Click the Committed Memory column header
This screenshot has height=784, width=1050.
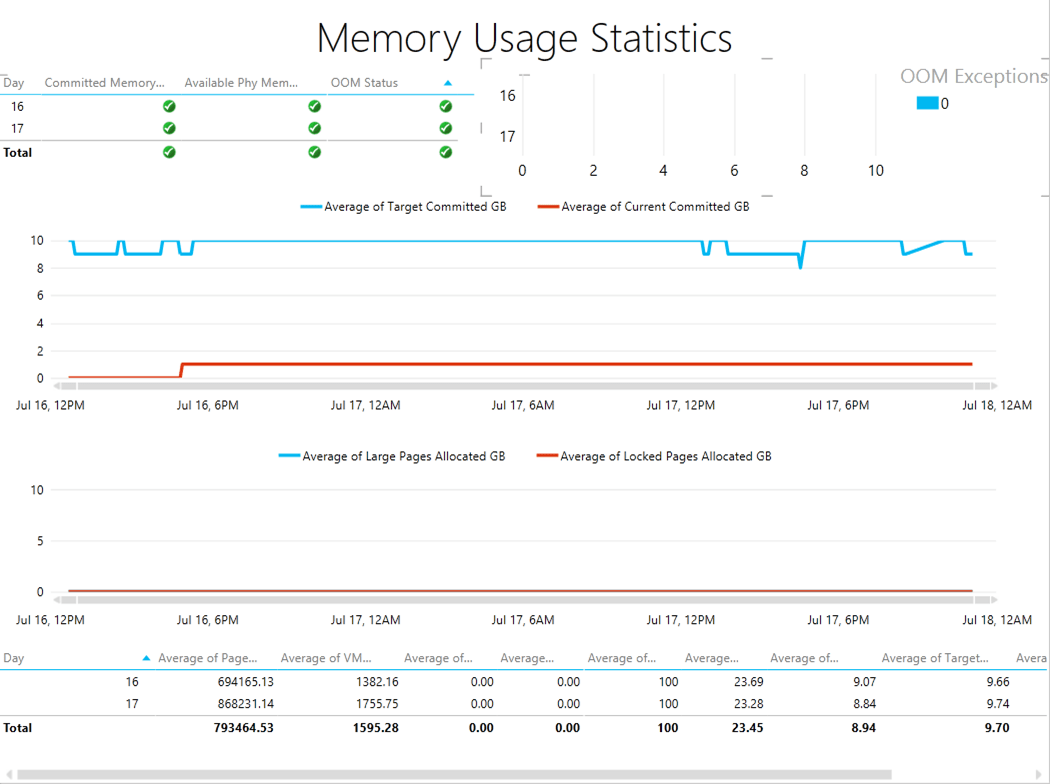[x=104, y=83]
